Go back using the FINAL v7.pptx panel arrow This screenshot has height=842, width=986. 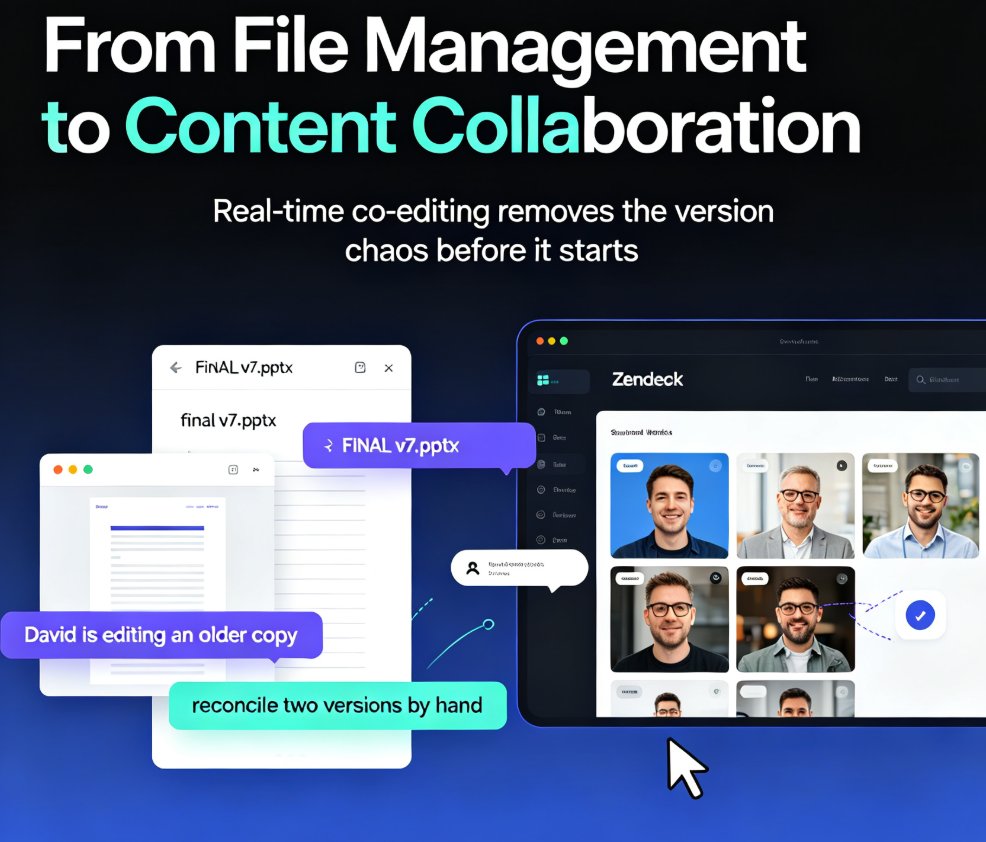[x=176, y=368]
